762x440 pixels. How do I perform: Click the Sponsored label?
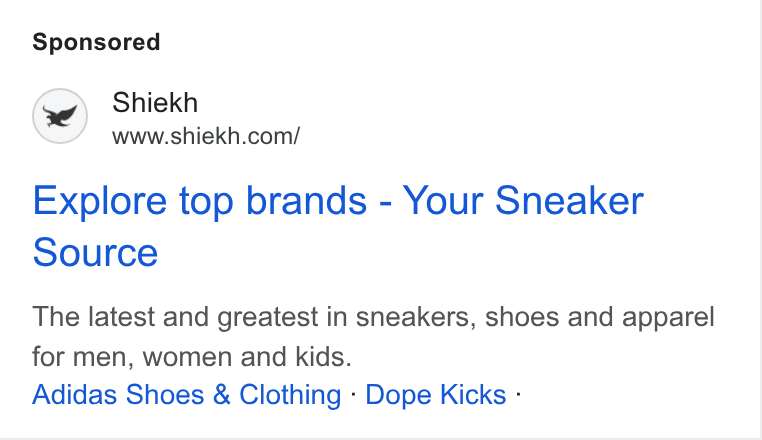click(96, 42)
